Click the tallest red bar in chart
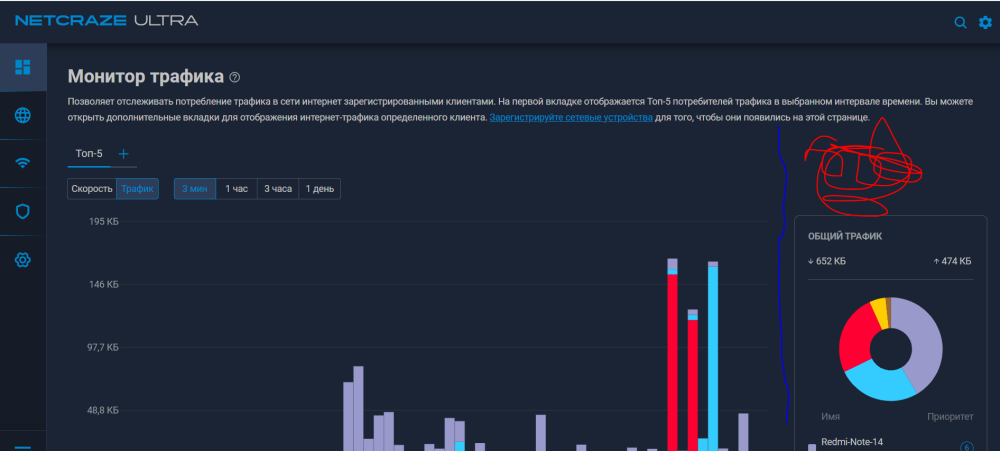 [672, 362]
